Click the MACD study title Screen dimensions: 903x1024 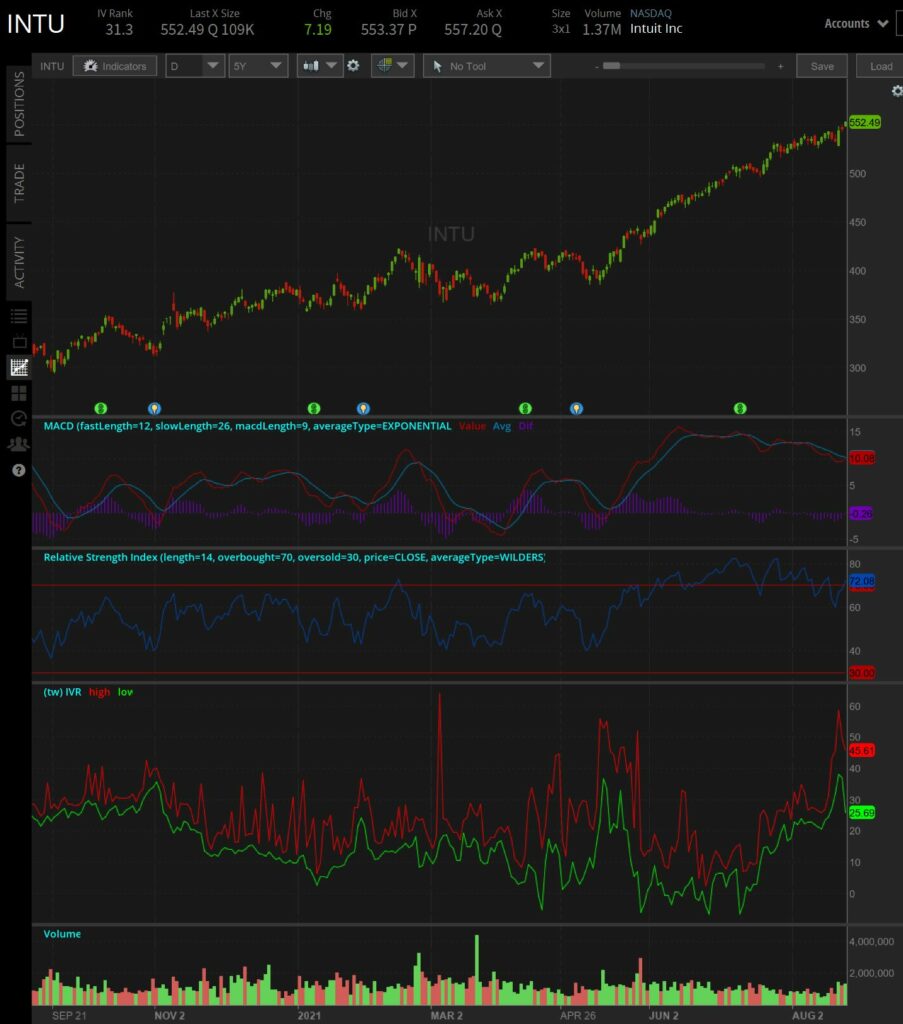tap(247, 426)
